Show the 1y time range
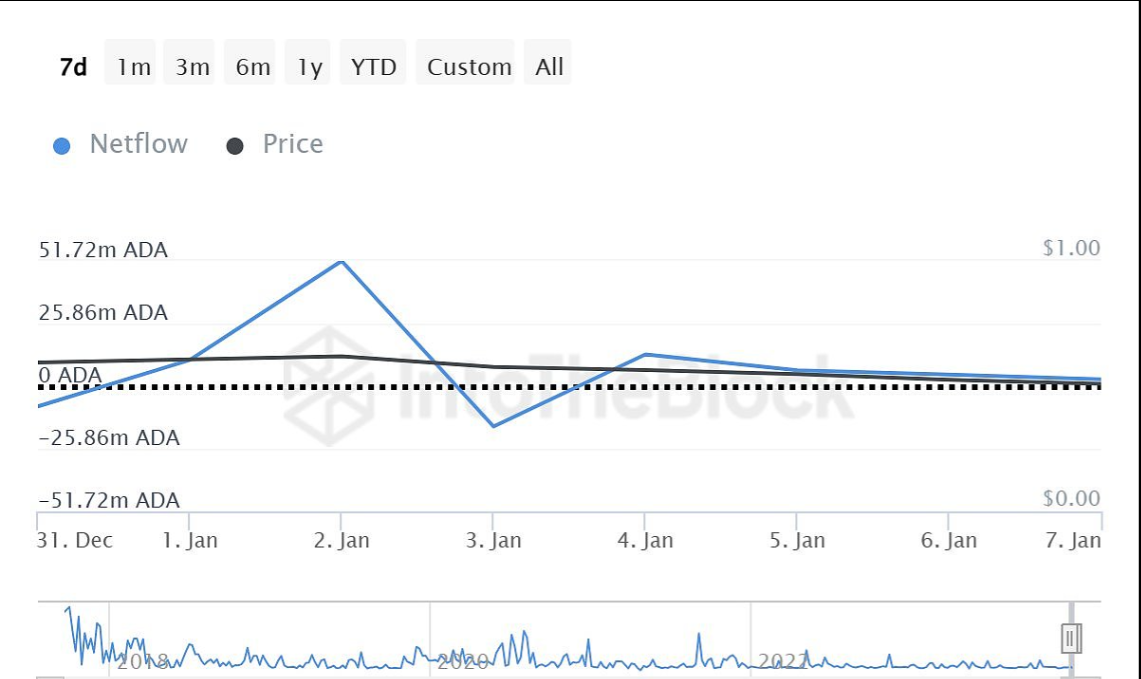The height and width of the screenshot is (679, 1141). tap(310, 67)
